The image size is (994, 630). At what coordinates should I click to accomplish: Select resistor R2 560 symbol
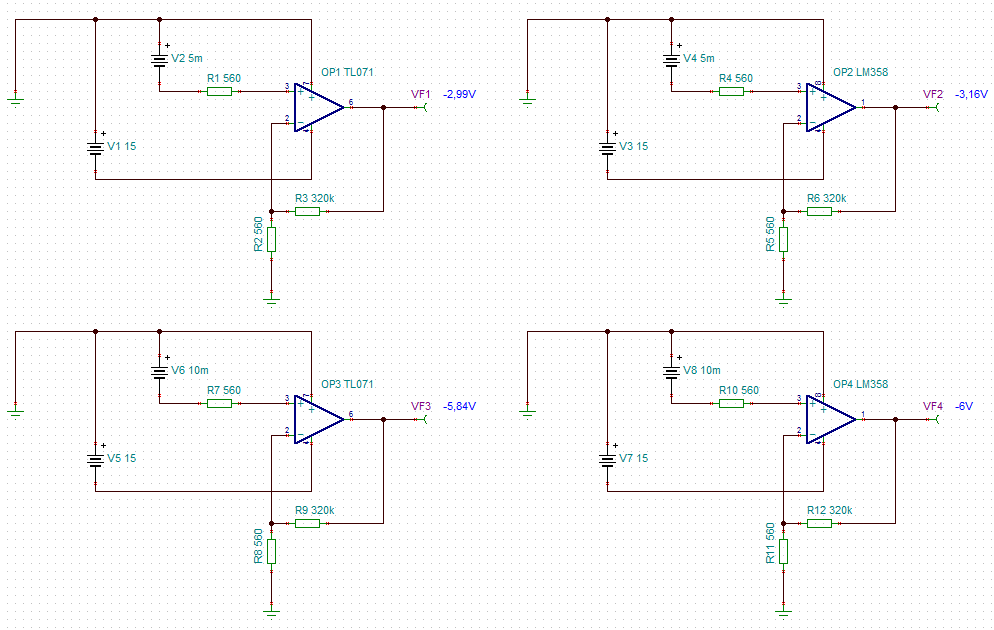[x=271, y=240]
